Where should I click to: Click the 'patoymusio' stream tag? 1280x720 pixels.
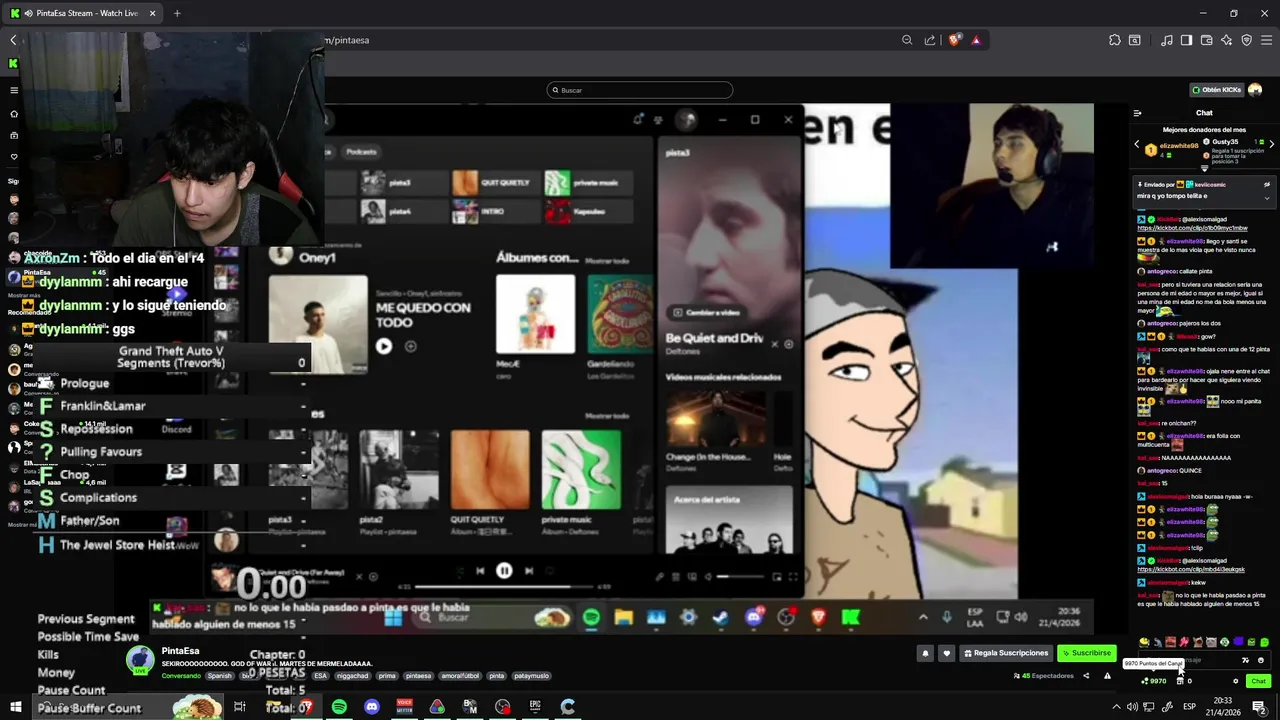532,676
